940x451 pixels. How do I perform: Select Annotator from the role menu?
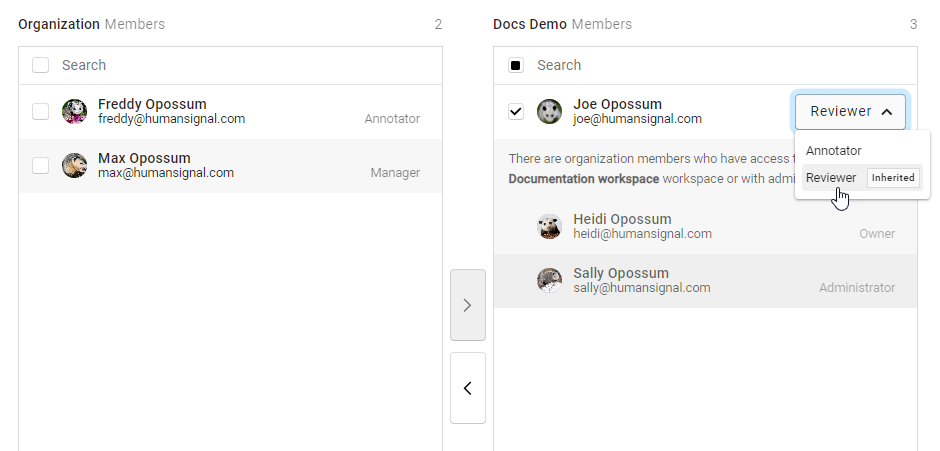834,151
